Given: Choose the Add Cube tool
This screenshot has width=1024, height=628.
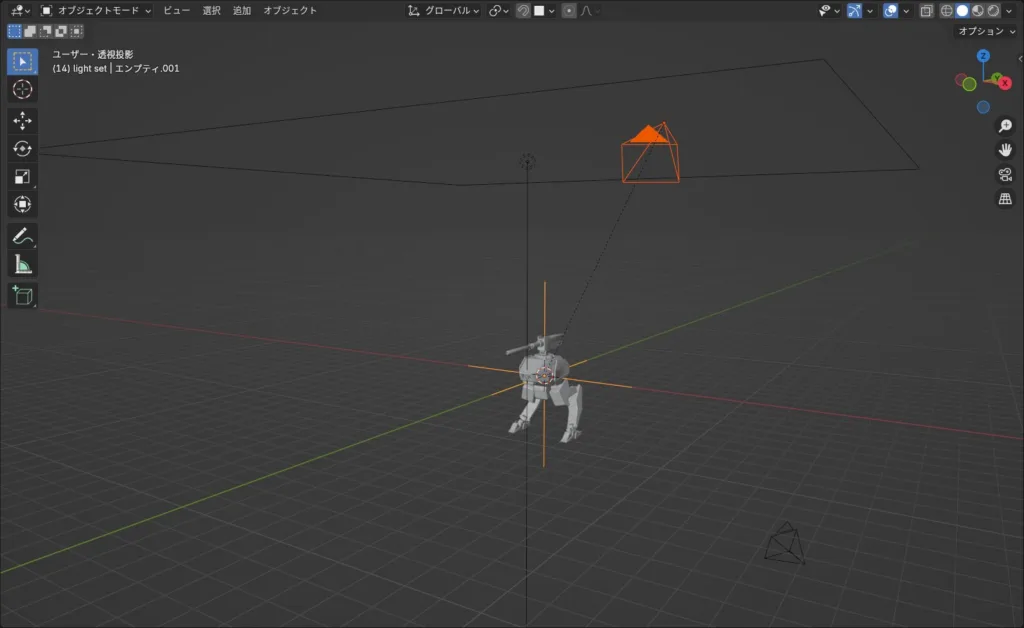Looking at the screenshot, I should 22,295.
